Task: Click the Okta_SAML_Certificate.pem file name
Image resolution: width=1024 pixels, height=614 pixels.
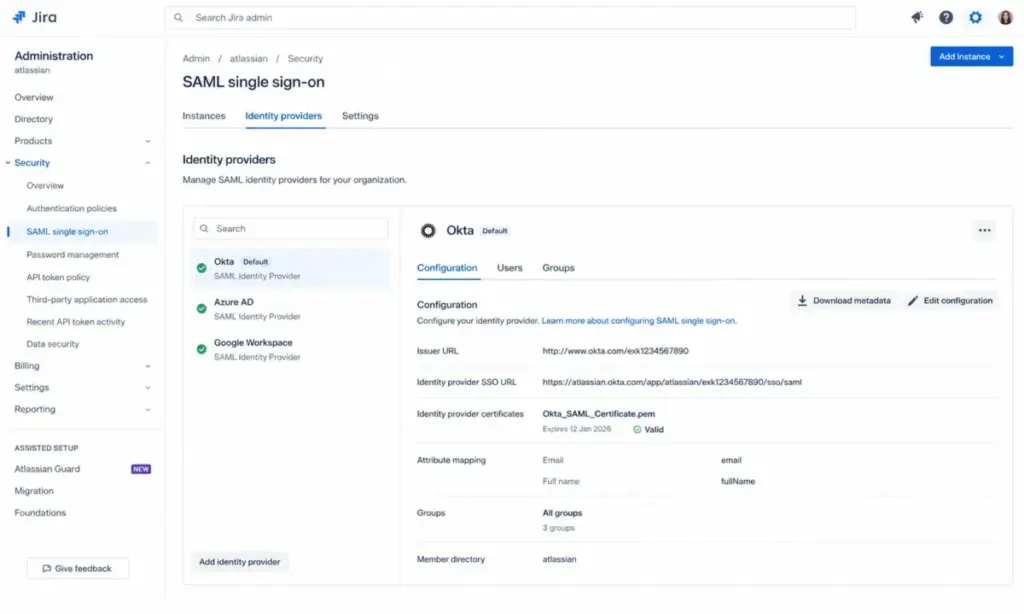Action: (x=598, y=413)
